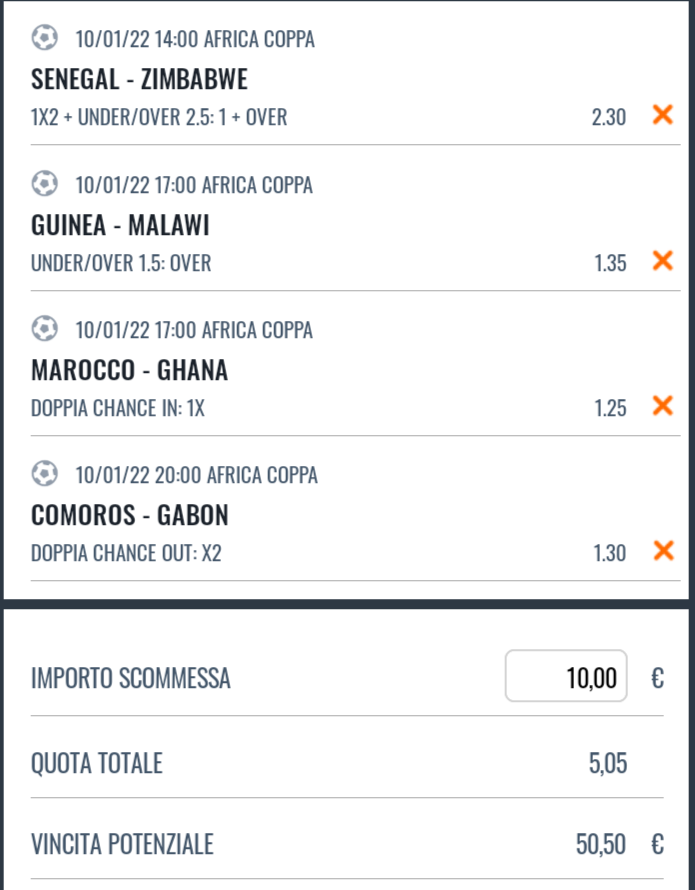Click the Quota Totale 5,05 value
The image size is (695, 890).
click(608, 763)
